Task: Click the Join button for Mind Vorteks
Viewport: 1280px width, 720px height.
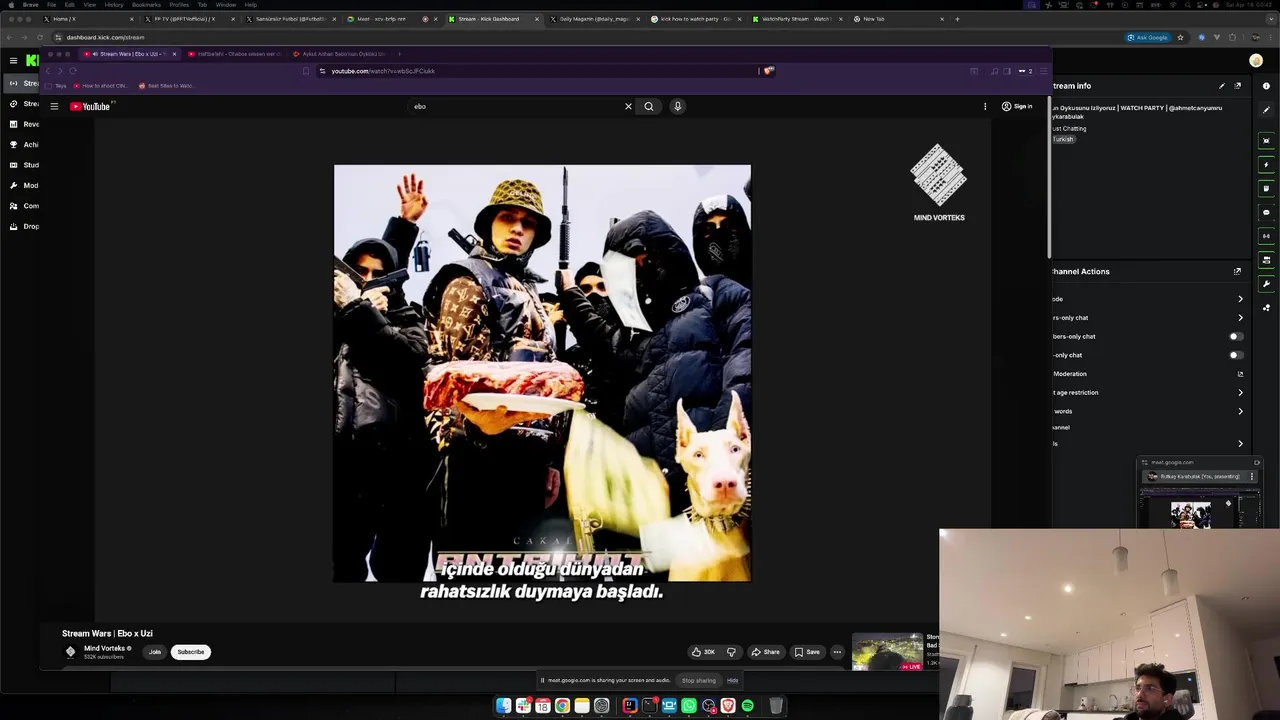Action: (155, 652)
